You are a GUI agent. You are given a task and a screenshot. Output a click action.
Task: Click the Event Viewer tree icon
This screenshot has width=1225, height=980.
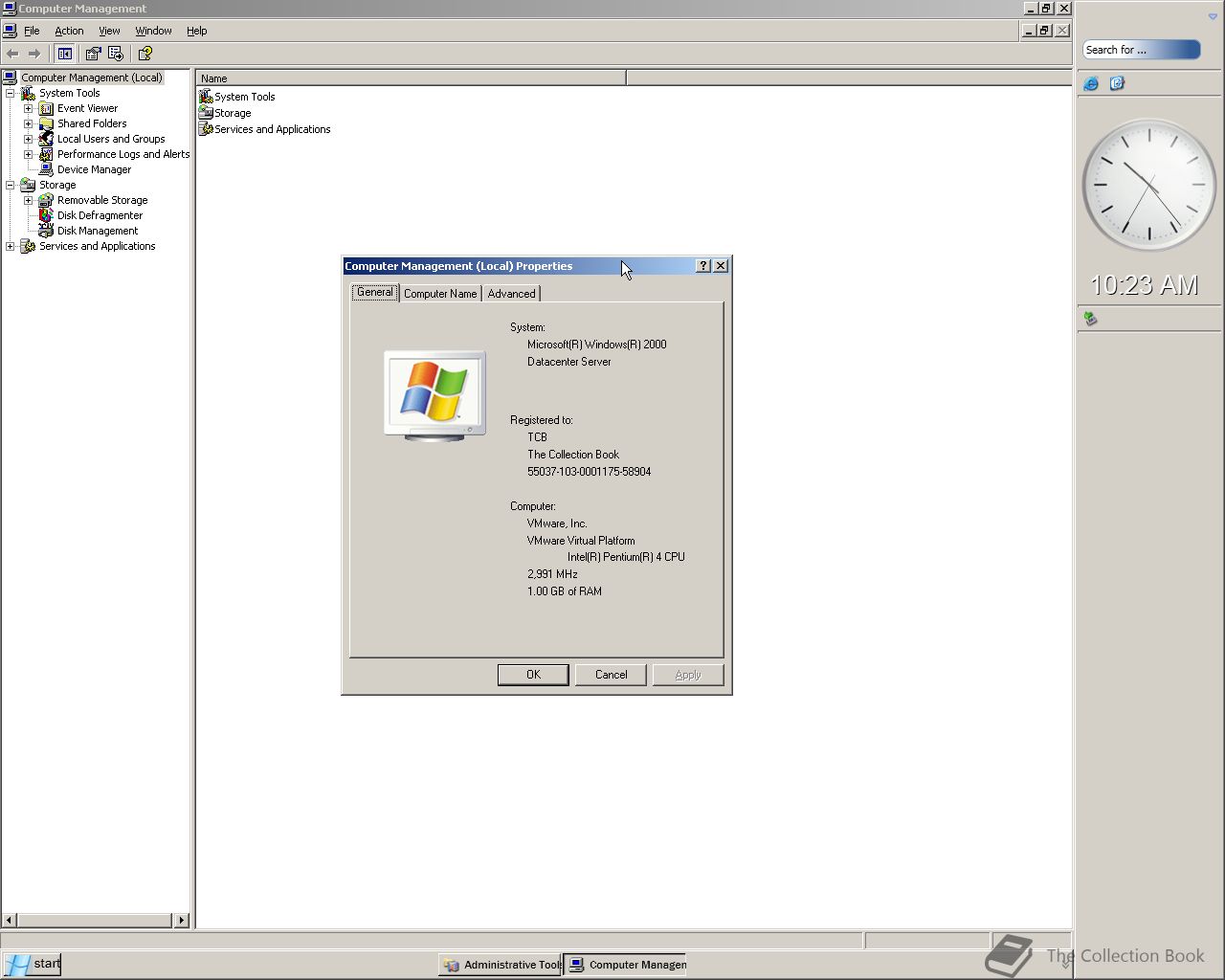46,108
